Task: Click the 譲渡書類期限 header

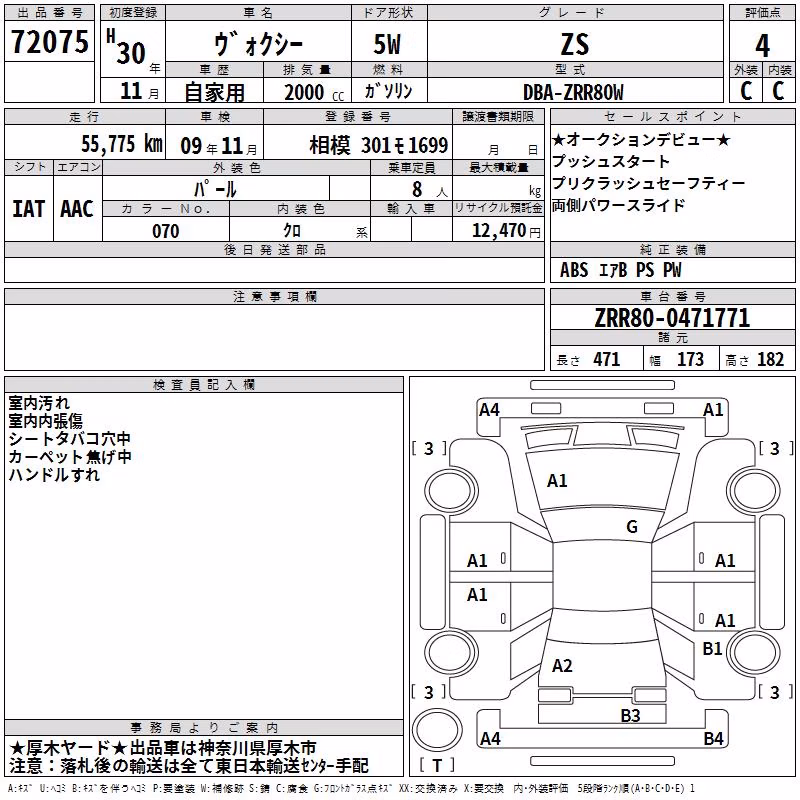Action: pyautogui.click(x=498, y=116)
